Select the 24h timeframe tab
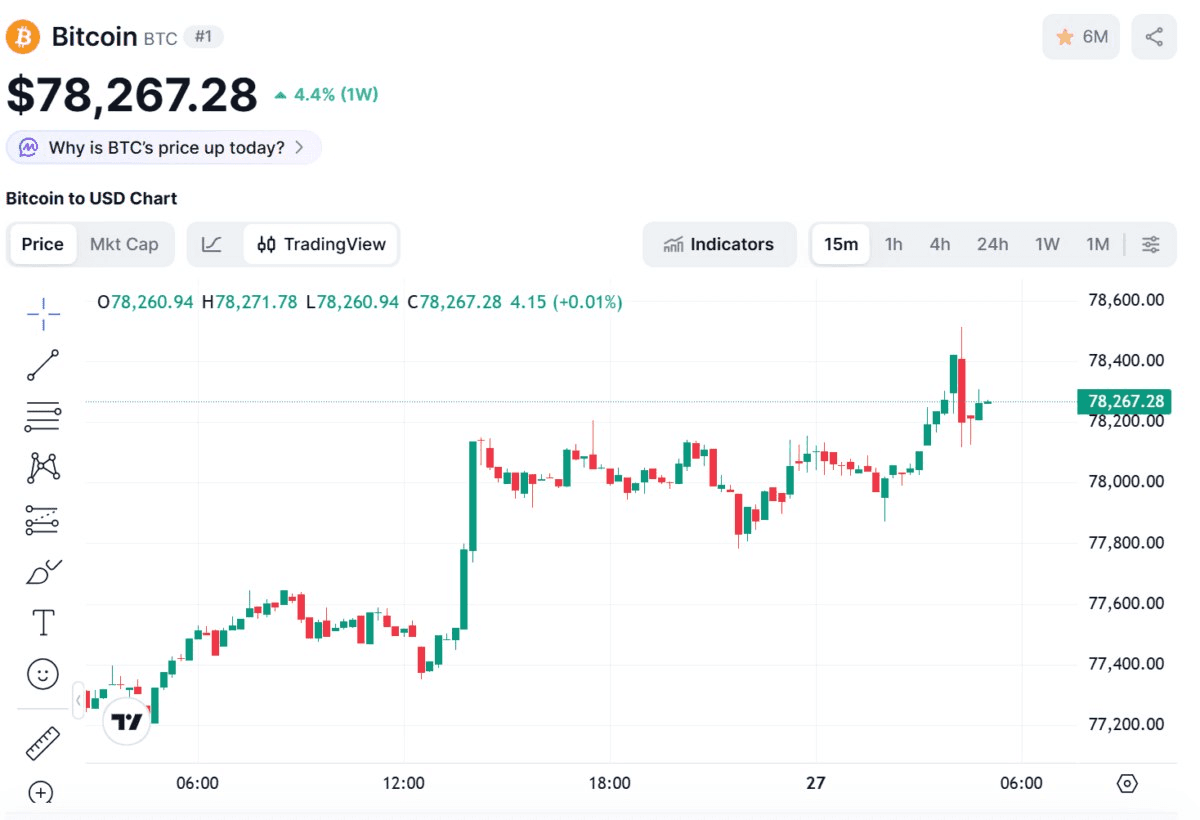This screenshot has width=1200, height=820. [992, 245]
